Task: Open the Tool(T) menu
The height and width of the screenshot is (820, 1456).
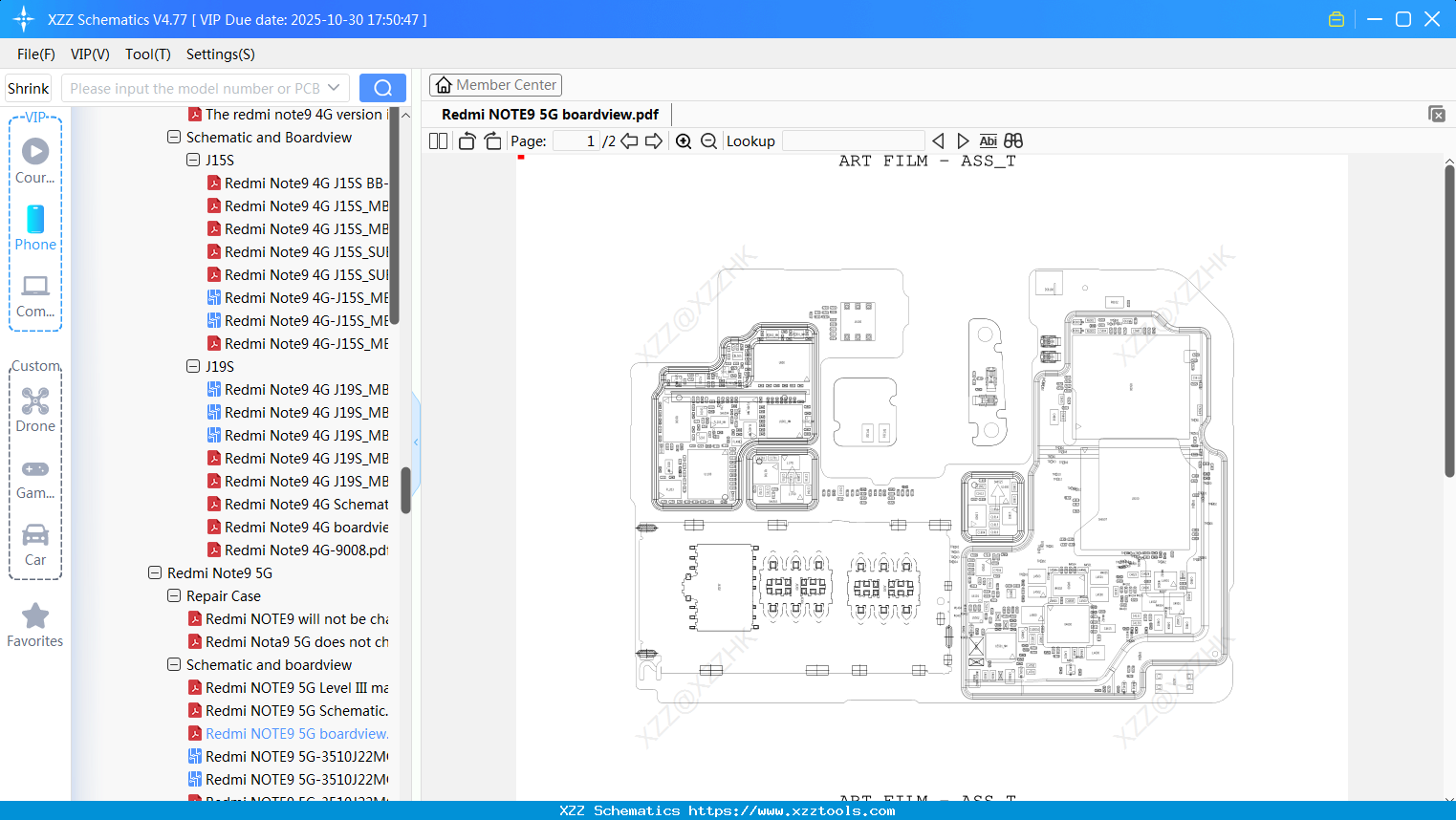Action: coord(147,54)
